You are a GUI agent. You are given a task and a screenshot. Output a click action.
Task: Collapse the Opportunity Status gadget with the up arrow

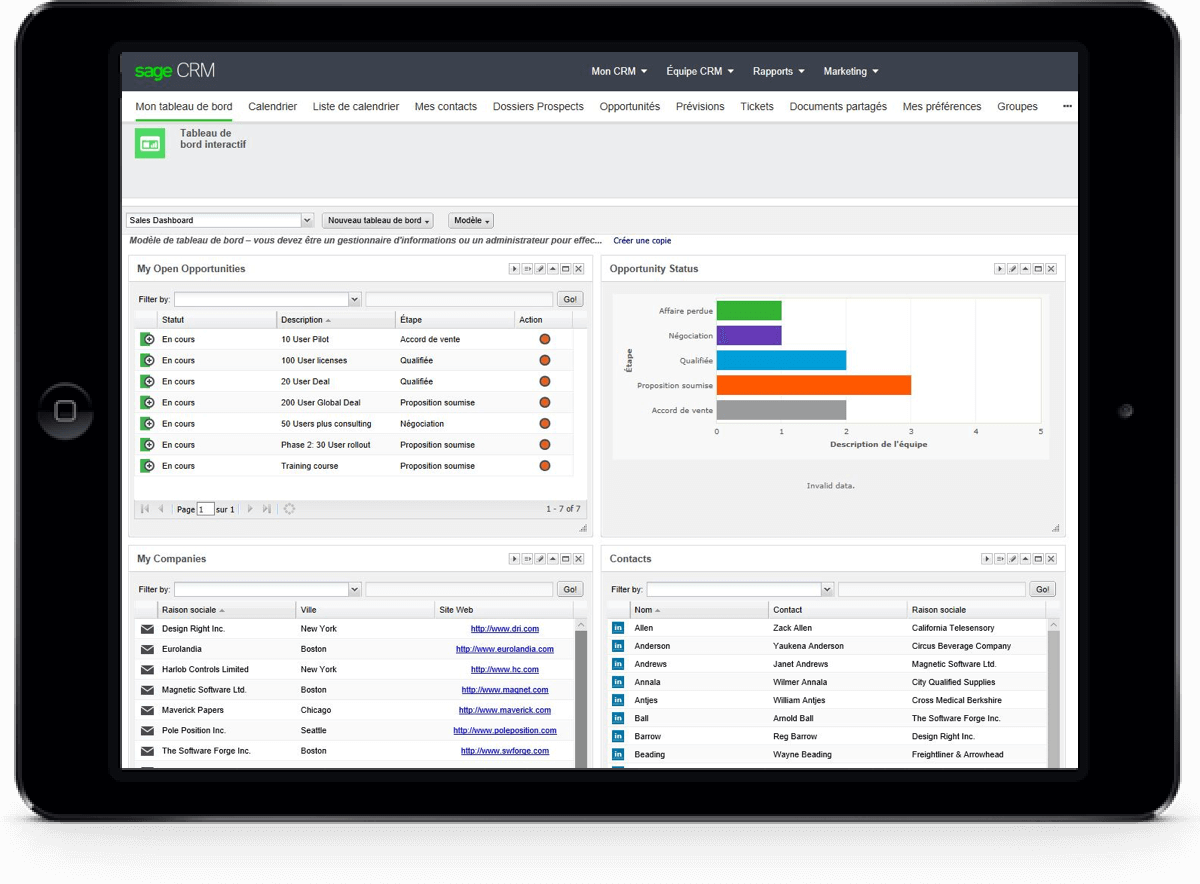click(1025, 269)
